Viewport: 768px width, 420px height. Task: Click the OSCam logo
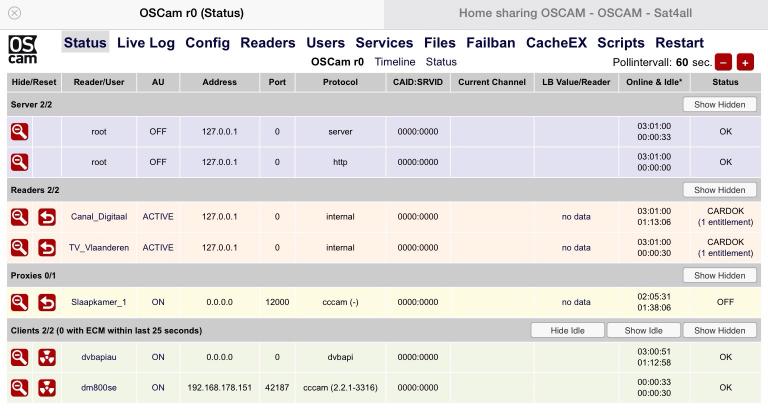coord(23,51)
